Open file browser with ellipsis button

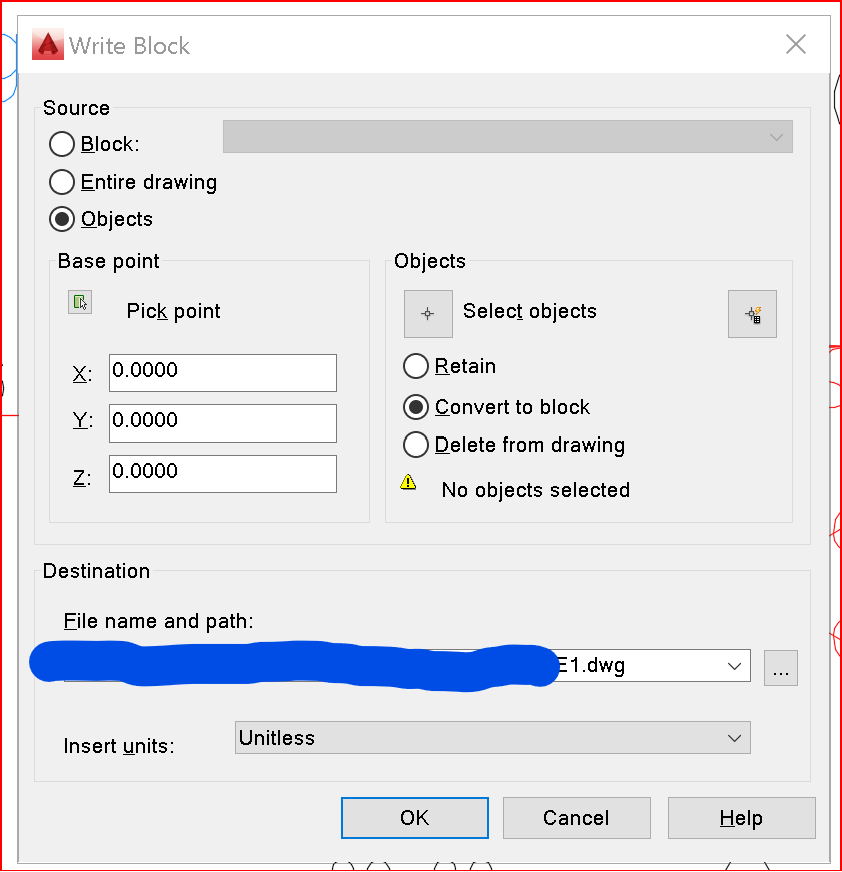point(781,668)
